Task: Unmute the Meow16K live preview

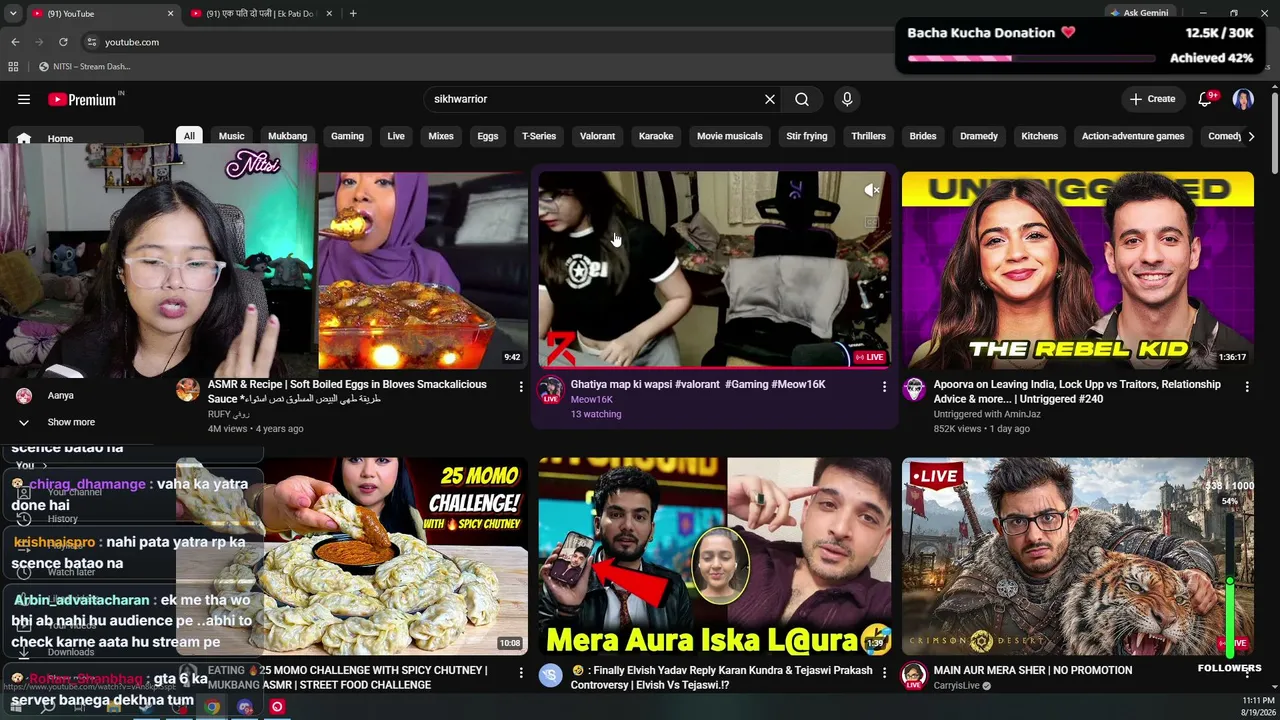Action: point(872,190)
